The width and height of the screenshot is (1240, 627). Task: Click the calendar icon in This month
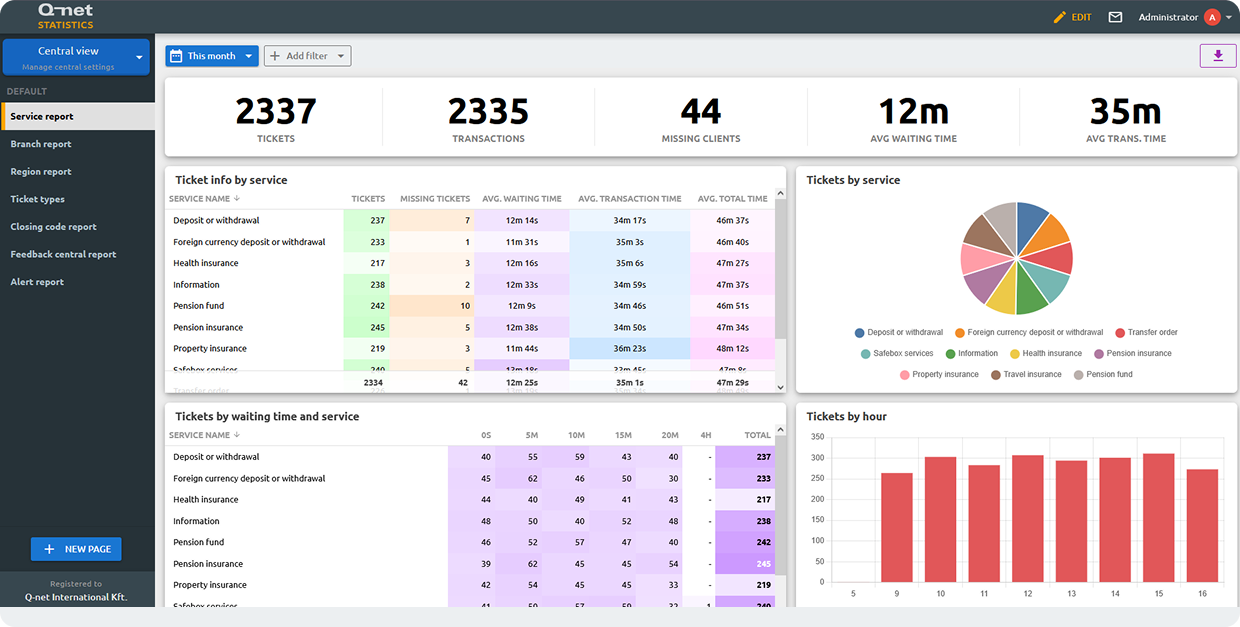[x=176, y=56]
